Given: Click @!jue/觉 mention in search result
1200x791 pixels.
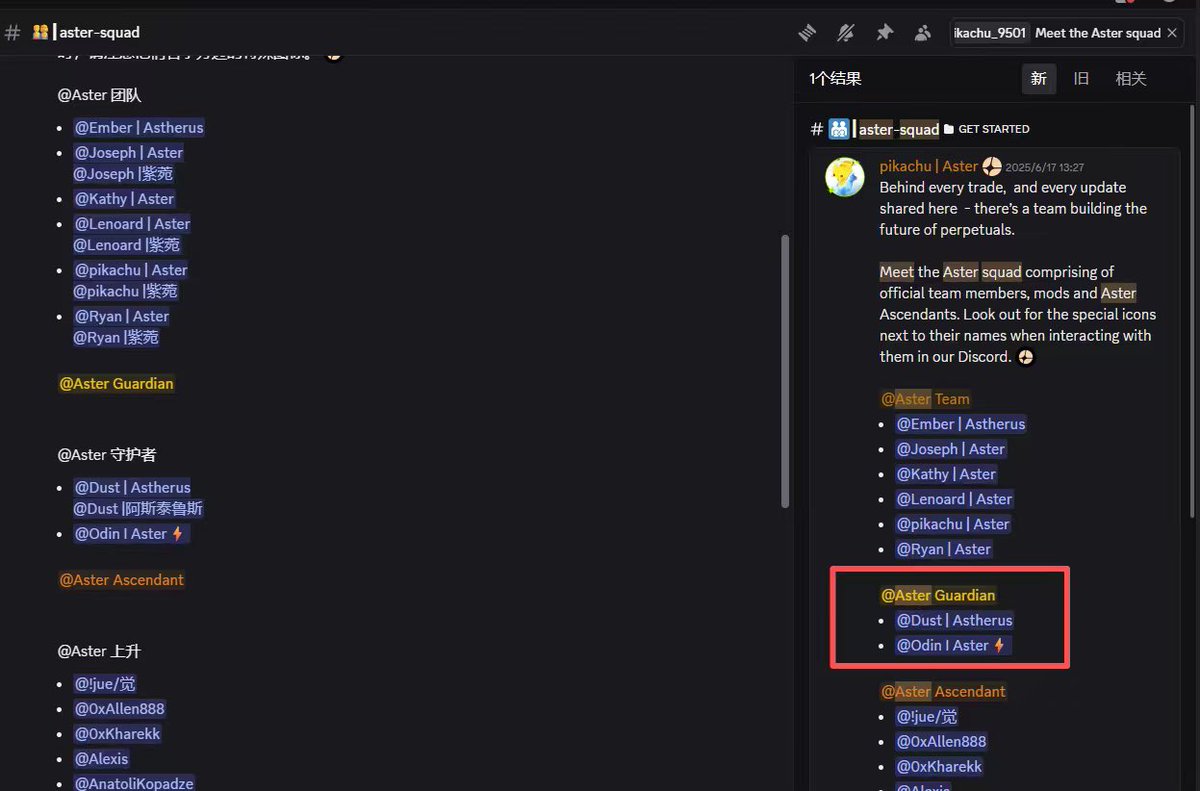Looking at the screenshot, I should click(927, 716).
